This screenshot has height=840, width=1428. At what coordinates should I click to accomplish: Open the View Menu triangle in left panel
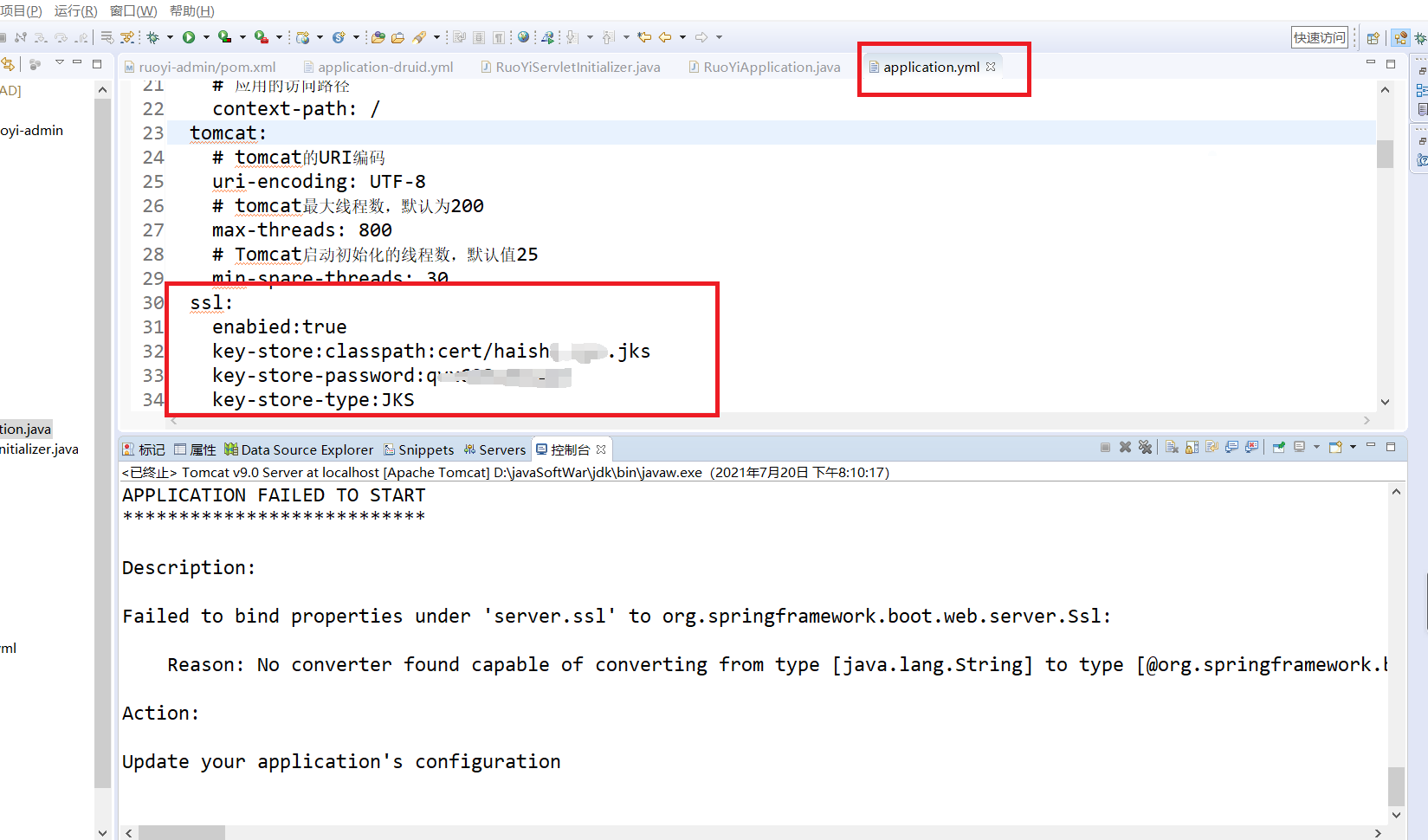click(x=59, y=62)
